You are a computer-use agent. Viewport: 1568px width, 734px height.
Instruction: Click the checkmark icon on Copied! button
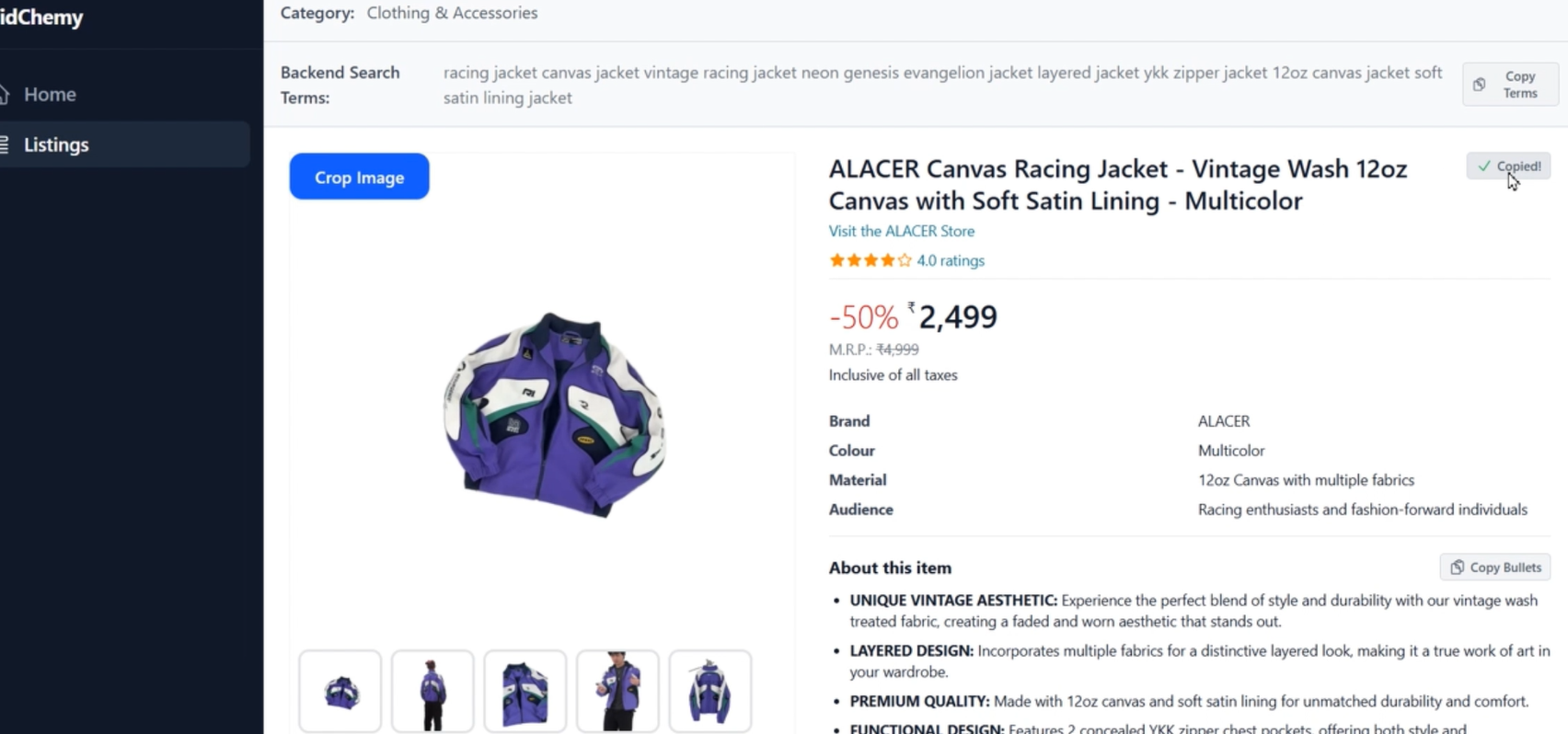click(x=1483, y=166)
